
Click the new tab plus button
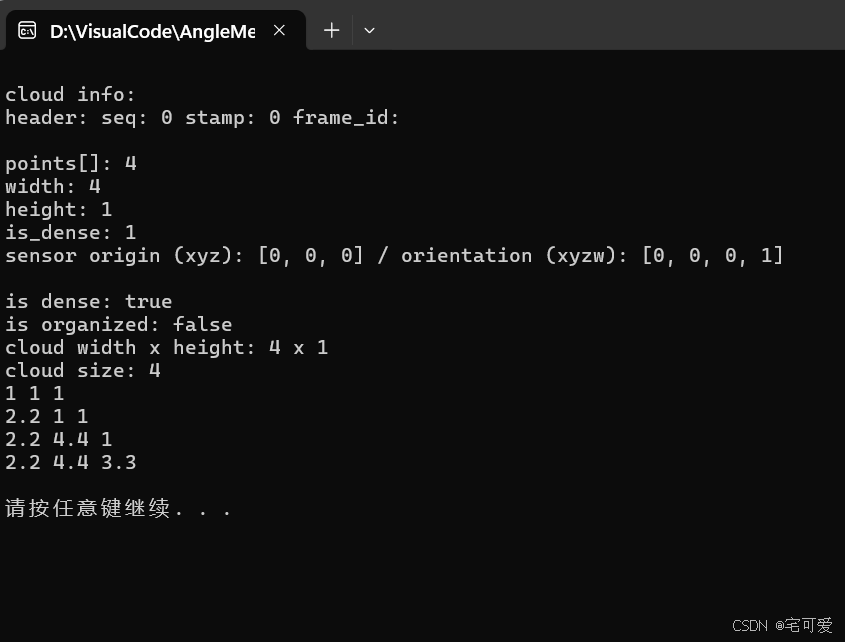330,31
